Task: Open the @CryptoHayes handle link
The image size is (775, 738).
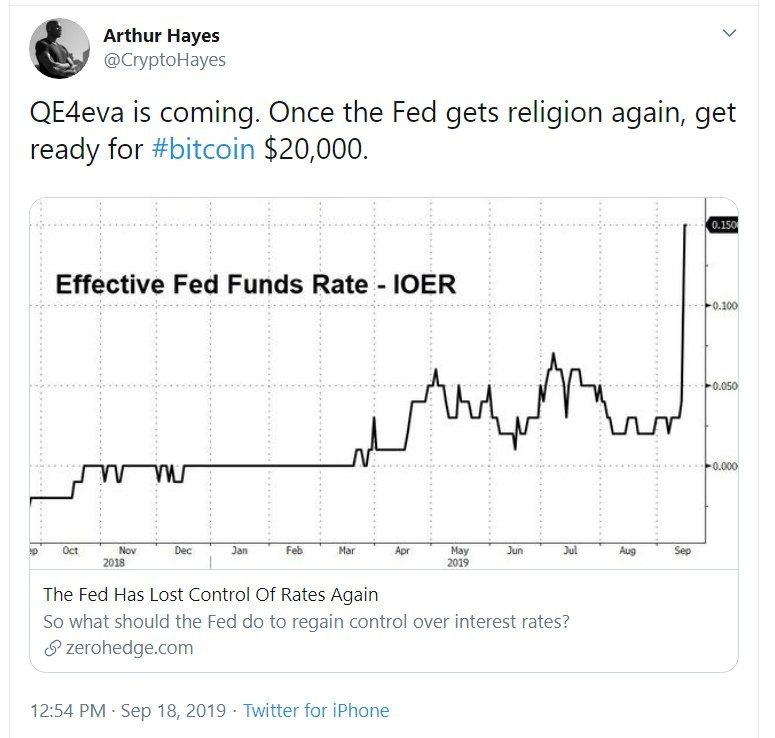Action: click(165, 60)
